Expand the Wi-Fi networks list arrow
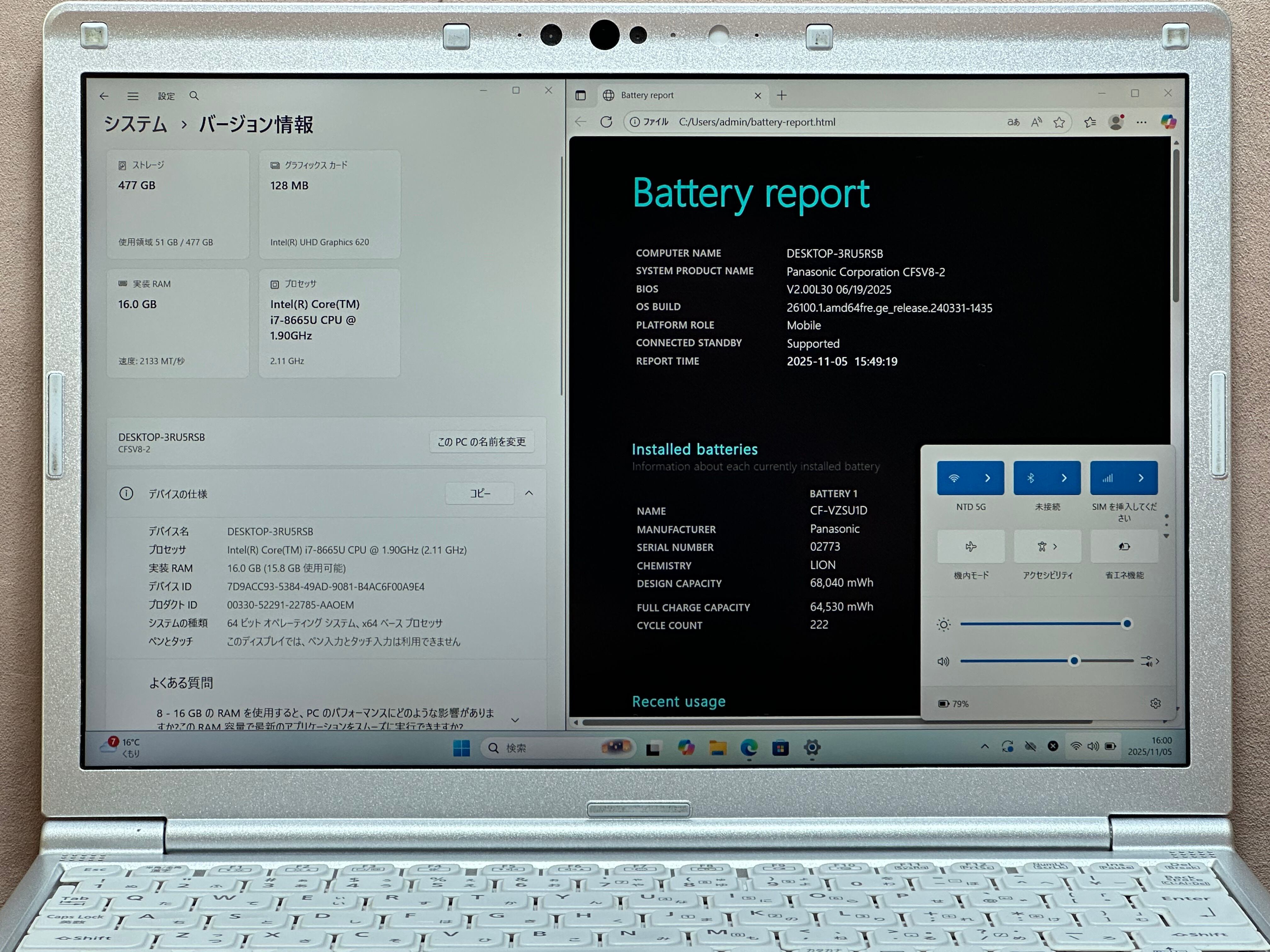Viewport: 1270px width, 952px height. (x=987, y=478)
